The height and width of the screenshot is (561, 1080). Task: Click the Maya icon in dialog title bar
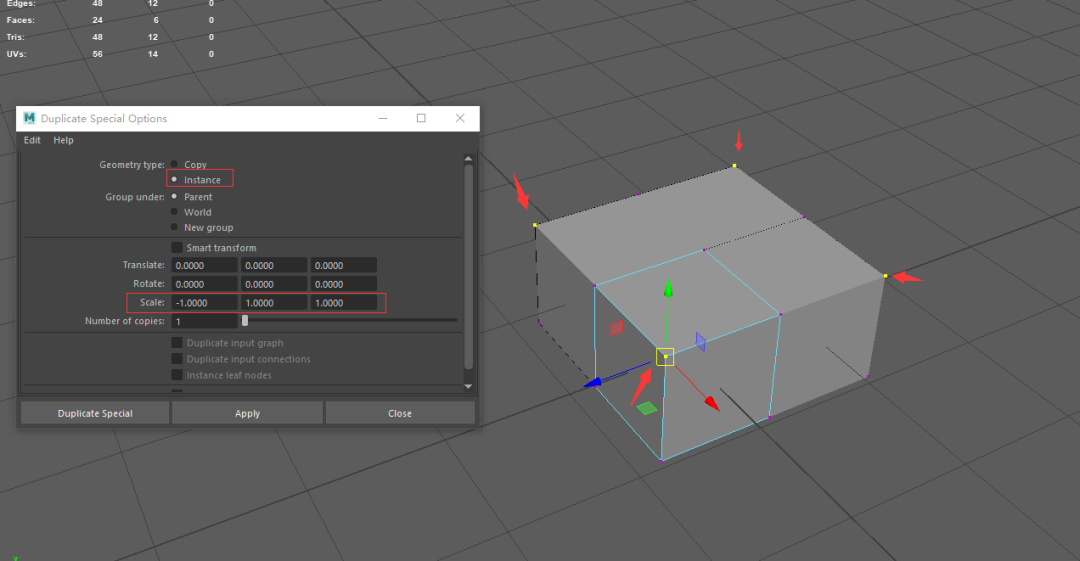(29, 118)
